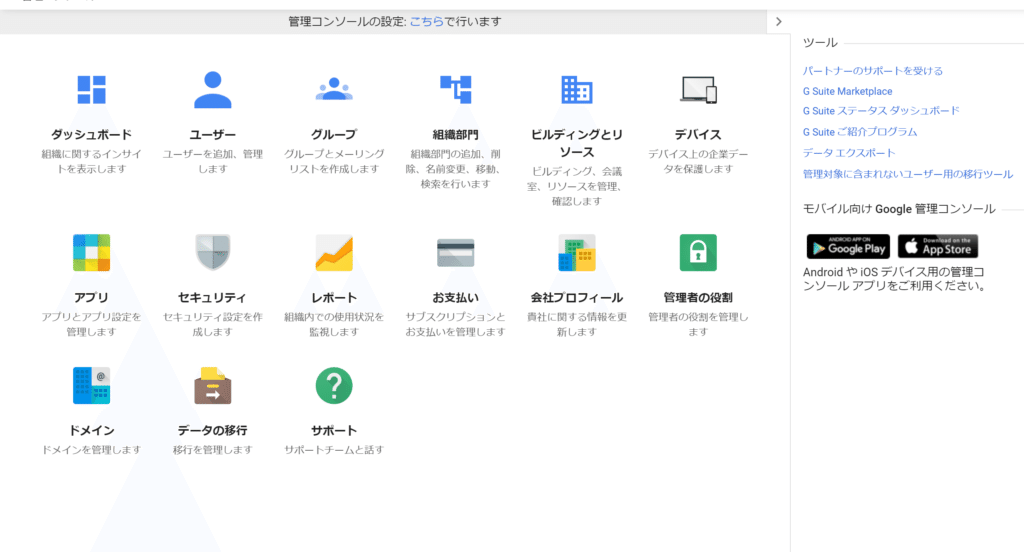Click description アプリとアプリ設定を管理します
Image resolution: width=1024 pixels, height=552 pixels.
(91, 325)
